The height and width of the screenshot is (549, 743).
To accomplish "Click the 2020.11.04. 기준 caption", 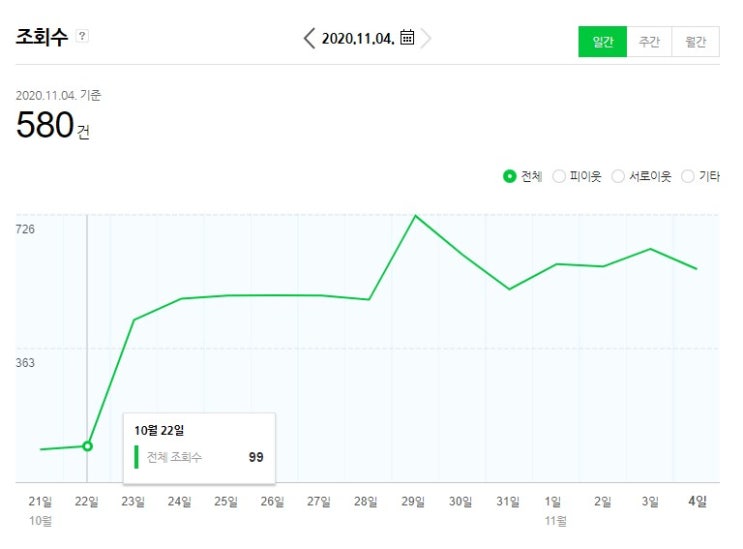I will click(58, 95).
